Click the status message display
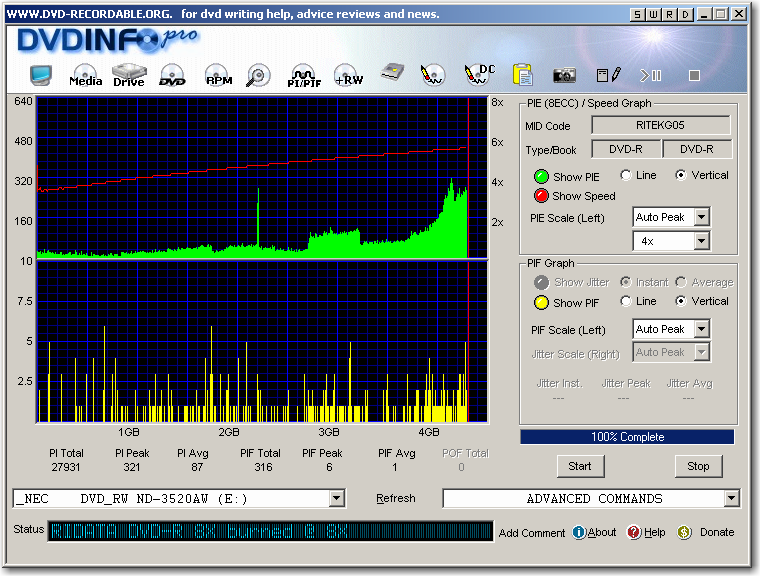This screenshot has height=576, width=760. point(270,531)
